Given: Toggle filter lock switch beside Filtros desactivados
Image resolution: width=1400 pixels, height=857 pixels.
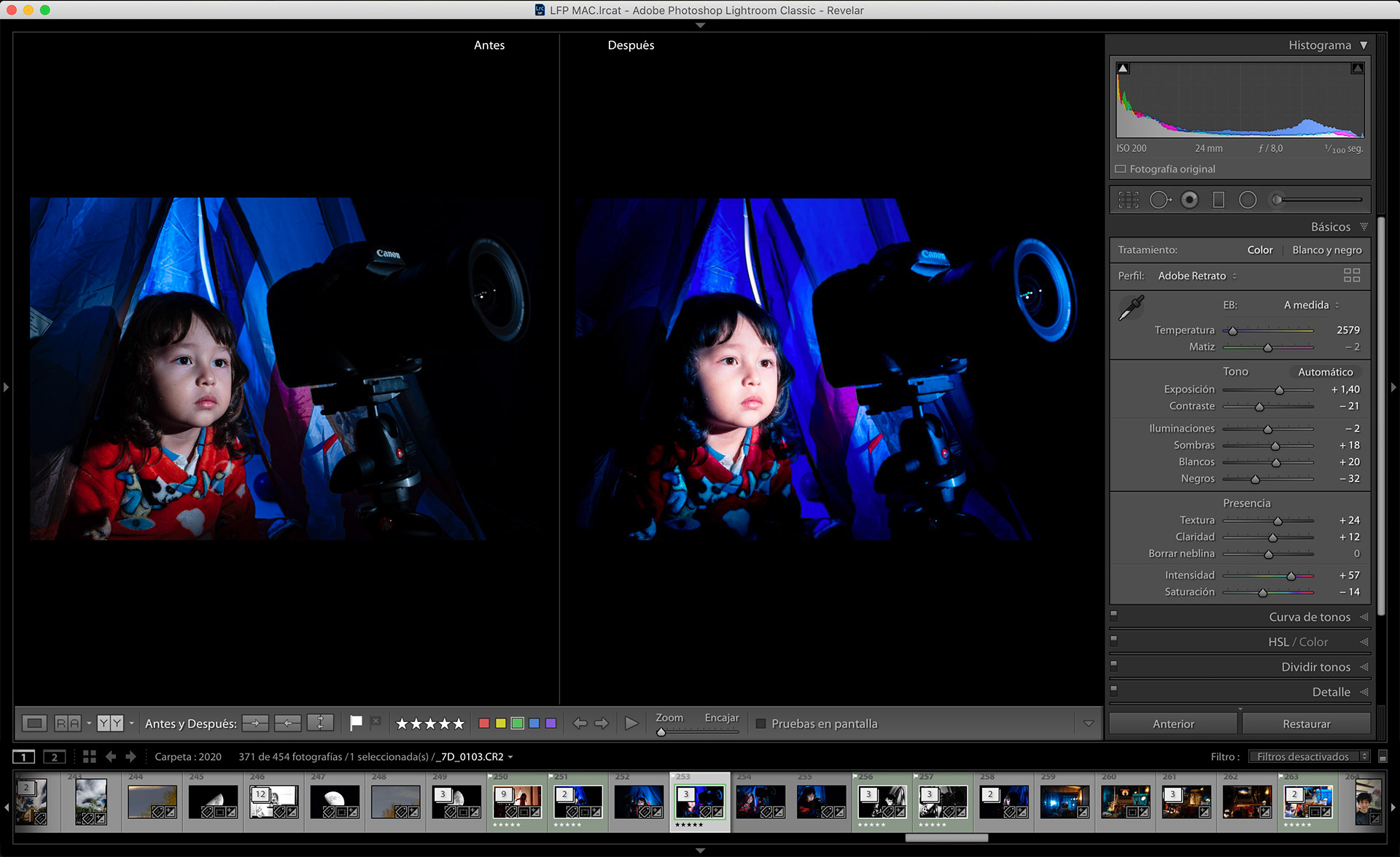Looking at the screenshot, I should point(1382,757).
